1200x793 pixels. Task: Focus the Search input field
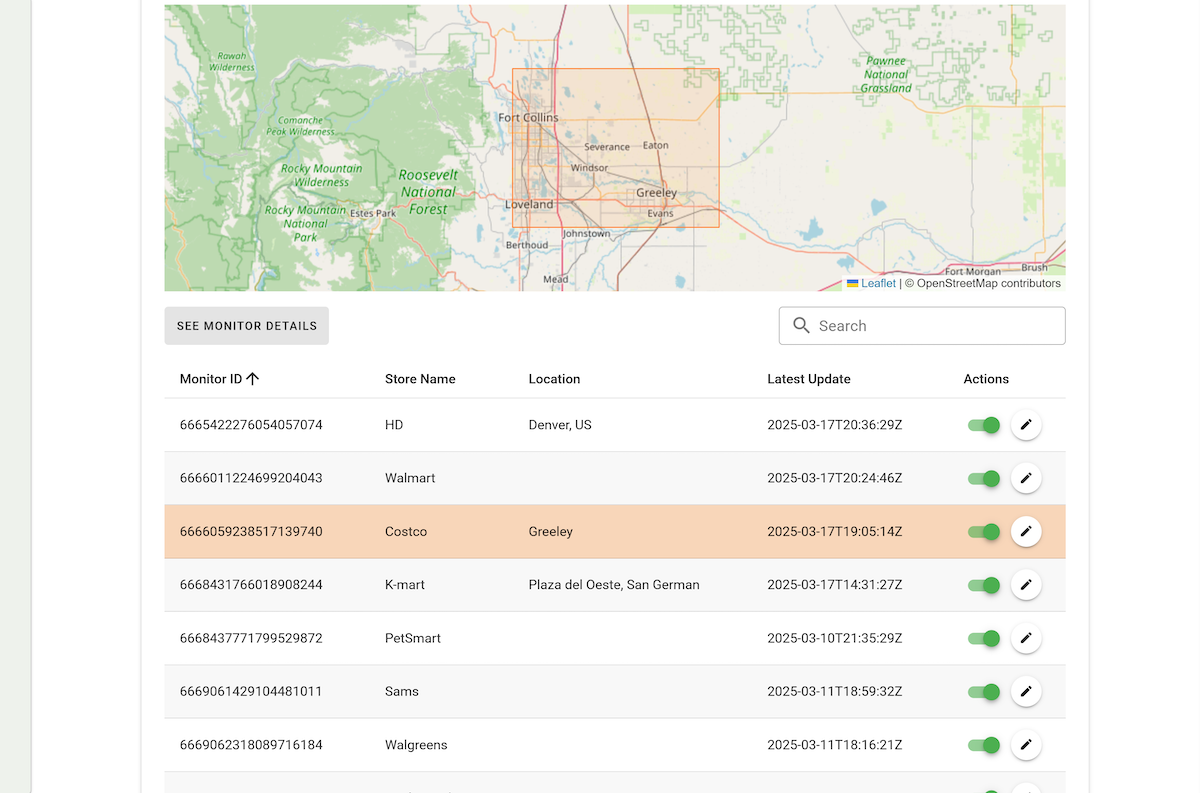click(x=922, y=326)
